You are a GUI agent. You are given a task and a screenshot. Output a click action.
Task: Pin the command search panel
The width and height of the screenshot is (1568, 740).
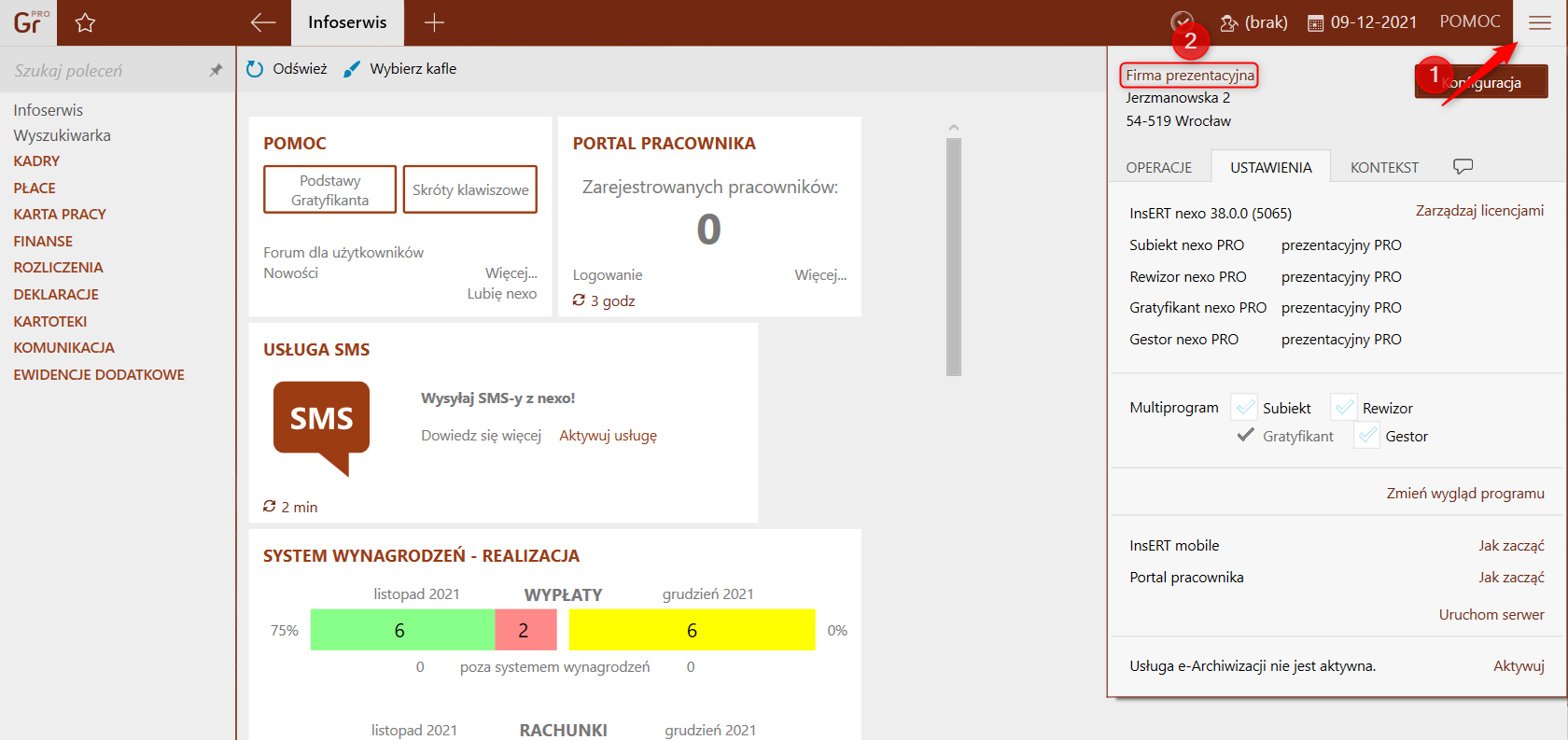click(x=216, y=70)
